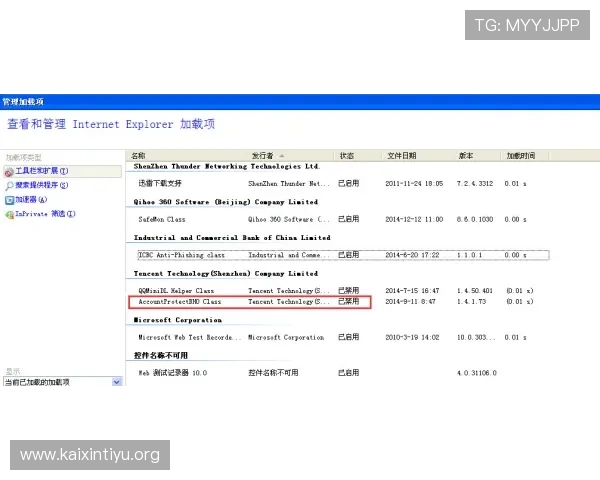Select the toolbars and extensions icon
This screenshot has height=480, width=600.
point(9,172)
